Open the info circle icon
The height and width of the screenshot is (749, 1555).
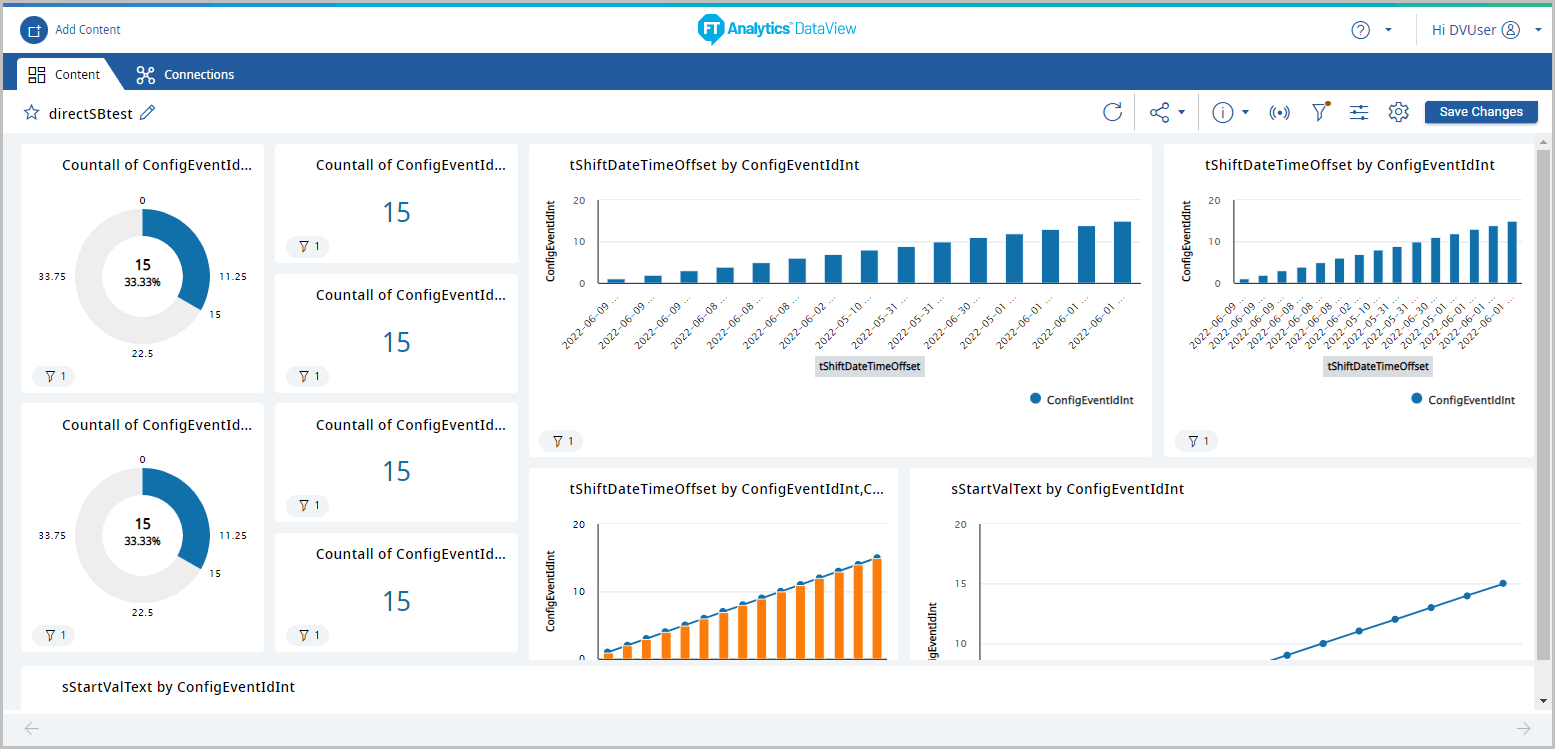tap(1222, 112)
